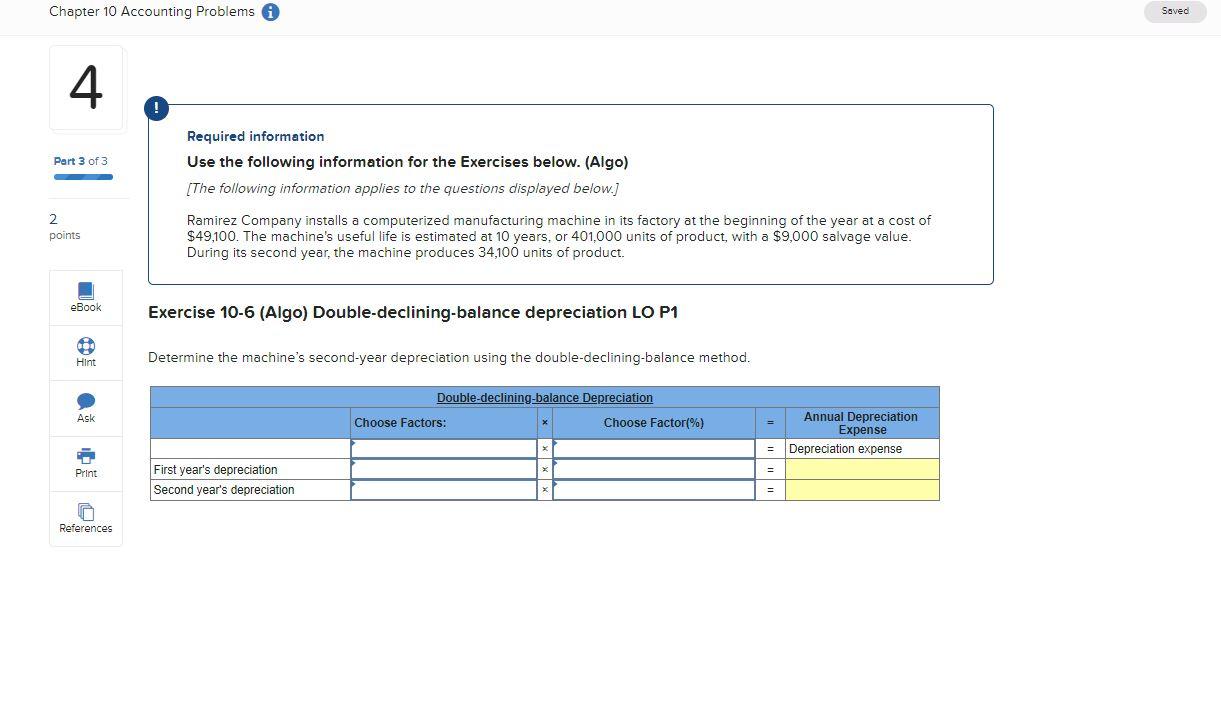Viewport: 1221px width, 706px height.
Task: Select Second year's Choose Factor(%) field
Action: (654, 490)
